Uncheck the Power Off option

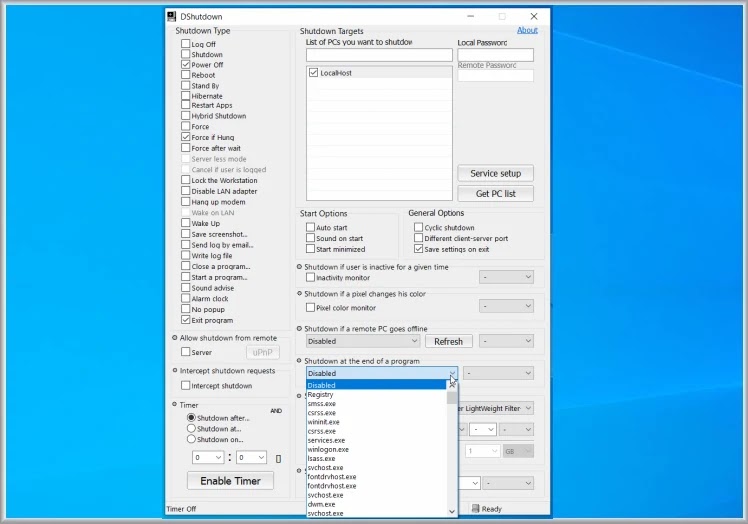tap(186, 64)
